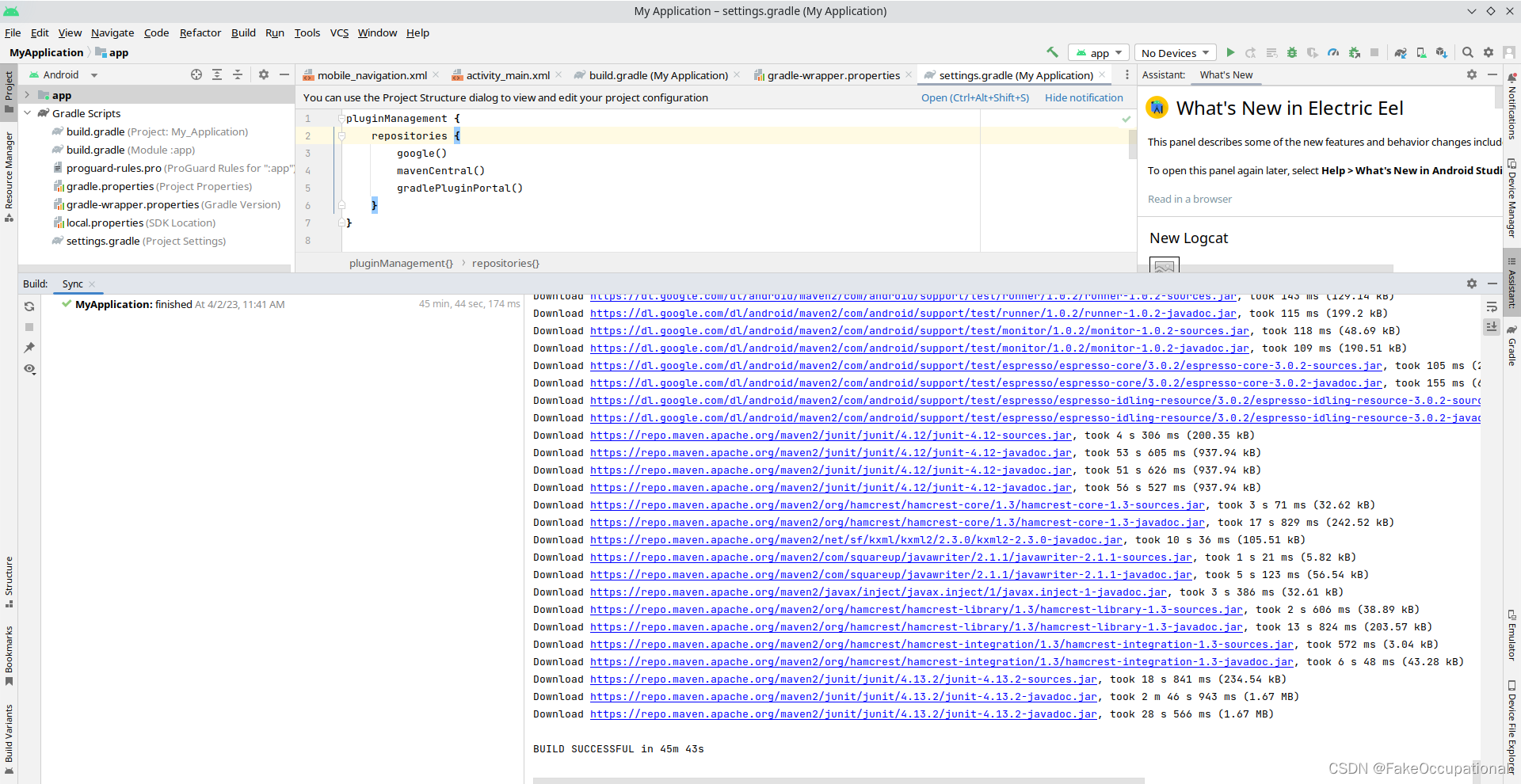Viewport: 1521px width, 784px height.
Task: Fold the pluginManagement code block
Action: tap(341, 119)
